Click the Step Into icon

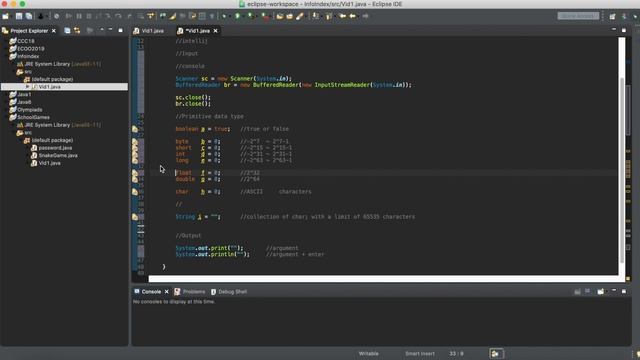[x=108, y=16]
